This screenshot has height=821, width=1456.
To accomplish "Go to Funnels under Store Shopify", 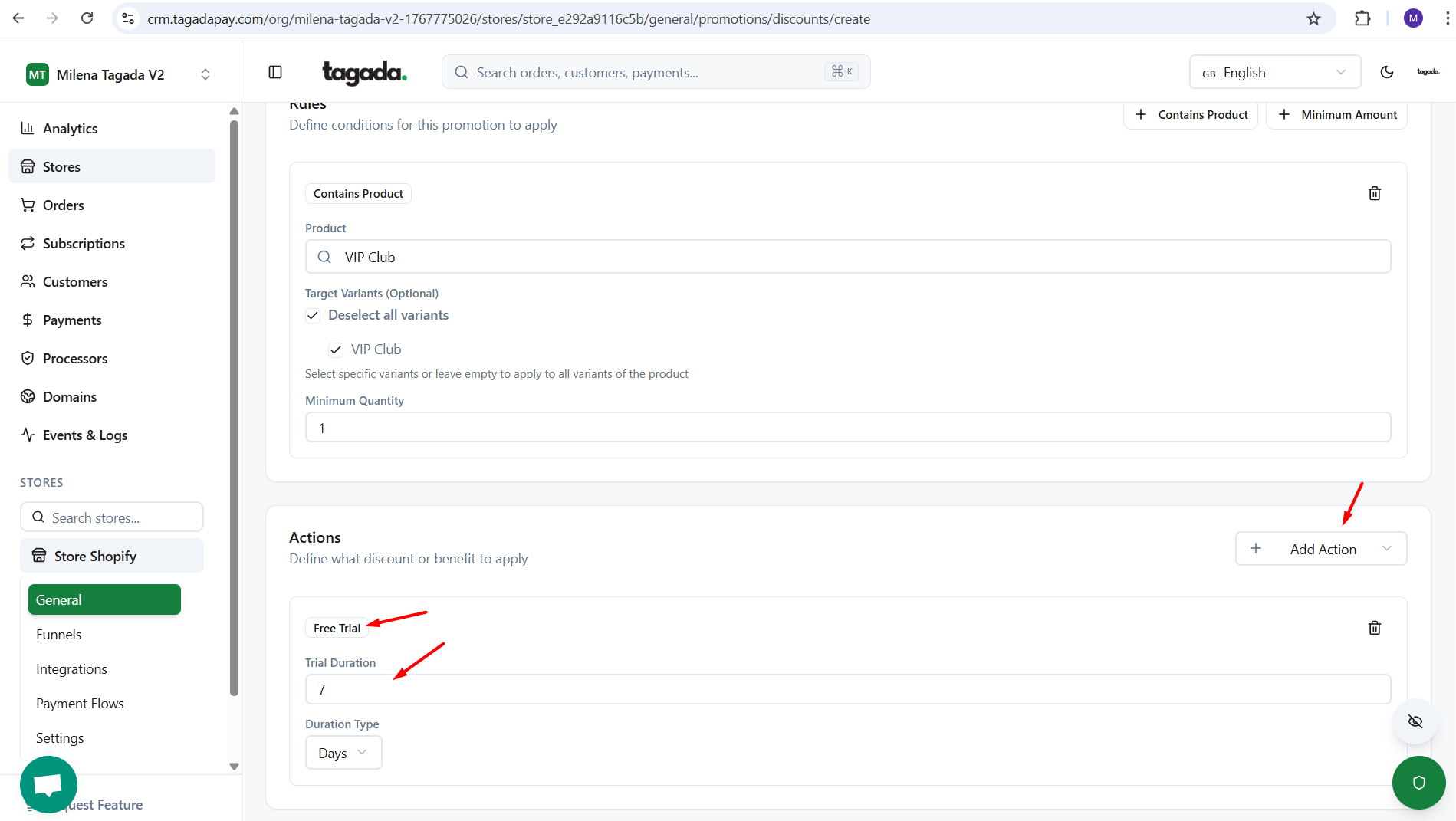I will point(59,635).
